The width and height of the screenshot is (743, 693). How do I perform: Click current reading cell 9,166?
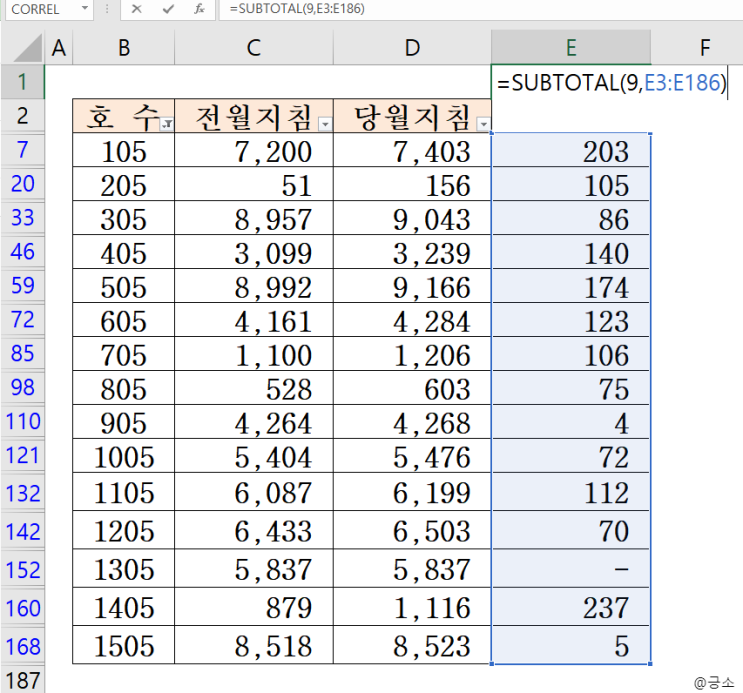point(412,286)
